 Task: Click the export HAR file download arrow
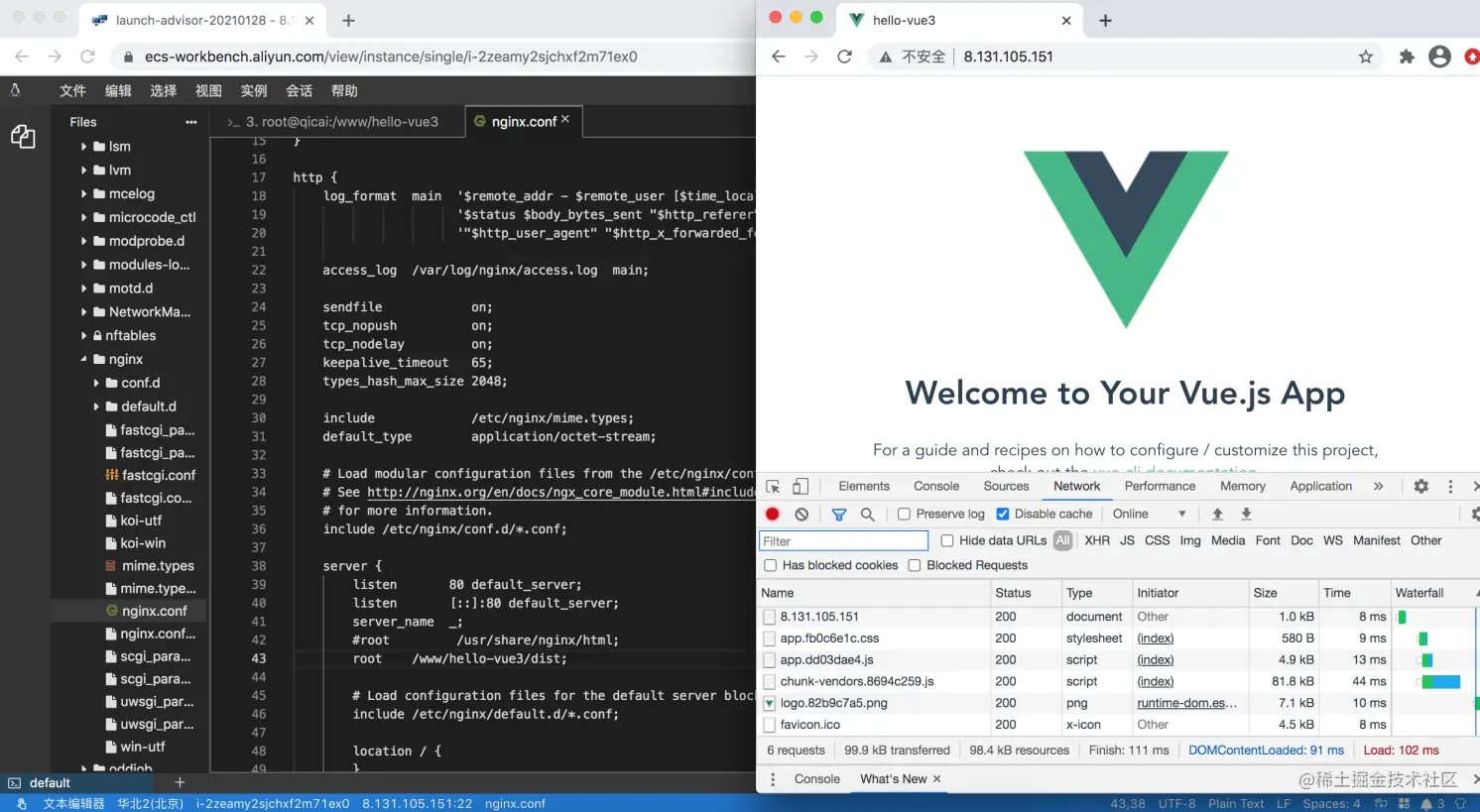(x=1247, y=514)
